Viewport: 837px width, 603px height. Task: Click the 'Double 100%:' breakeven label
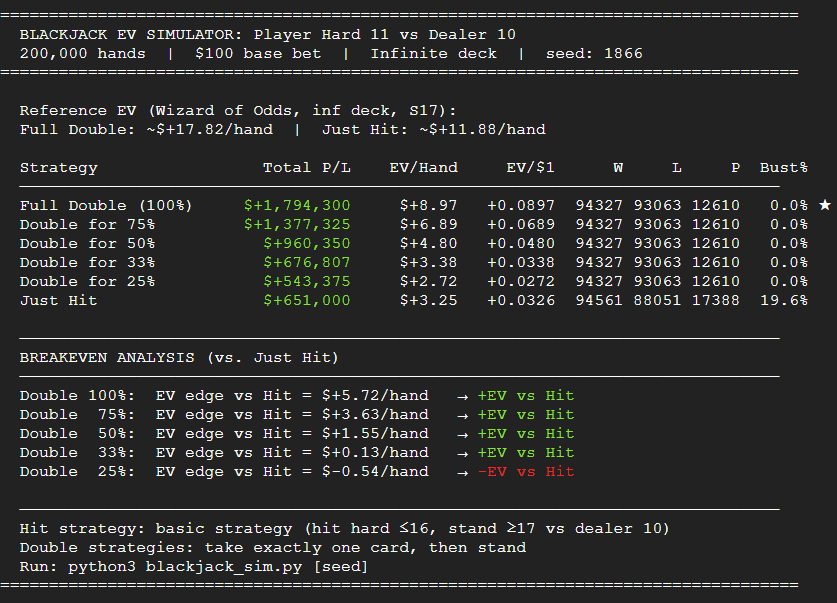(x=77, y=396)
